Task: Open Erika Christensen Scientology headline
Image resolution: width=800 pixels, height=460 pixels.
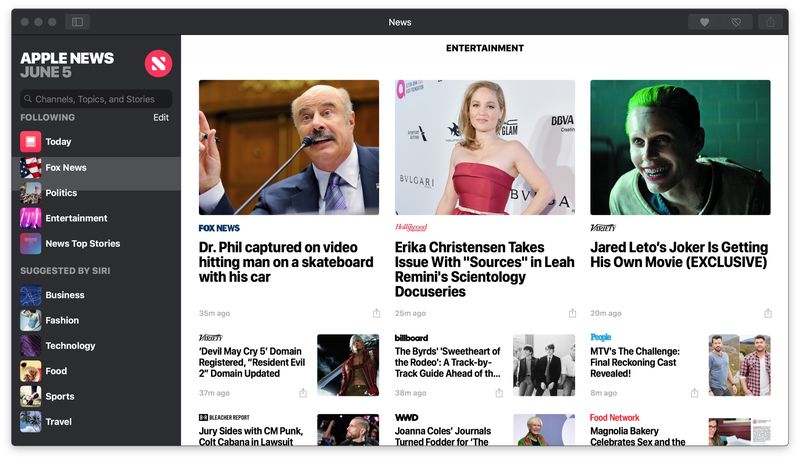Action: pyautogui.click(x=484, y=269)
